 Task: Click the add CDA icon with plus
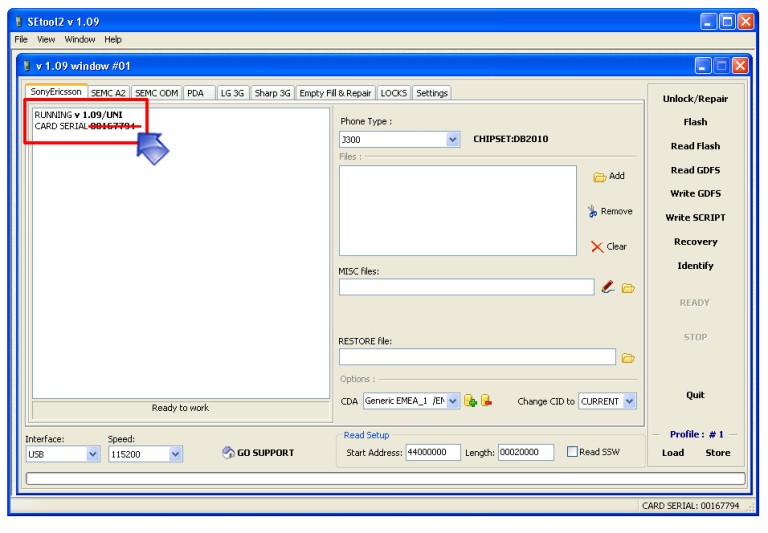pyautogui.click(x=470, y=401)
